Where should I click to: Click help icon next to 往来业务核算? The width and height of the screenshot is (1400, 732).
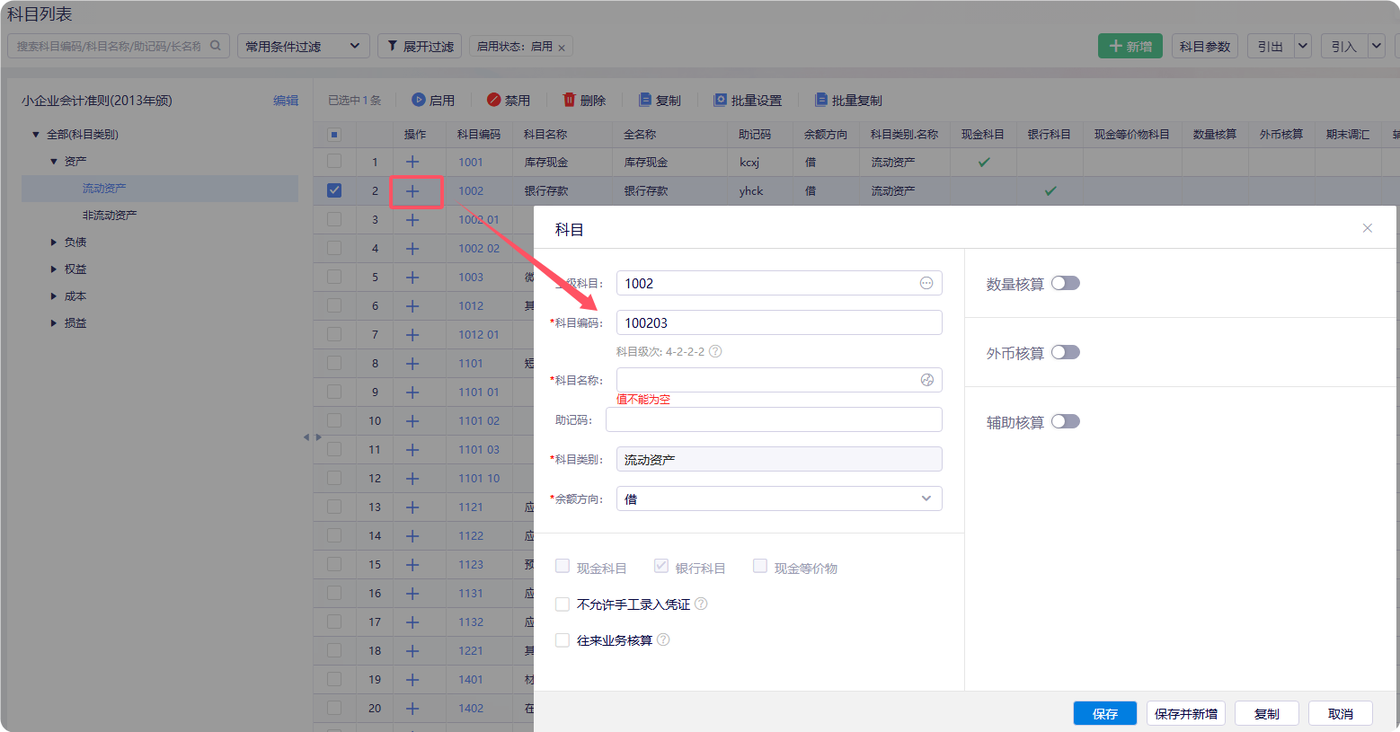click(x=663, y=640)
